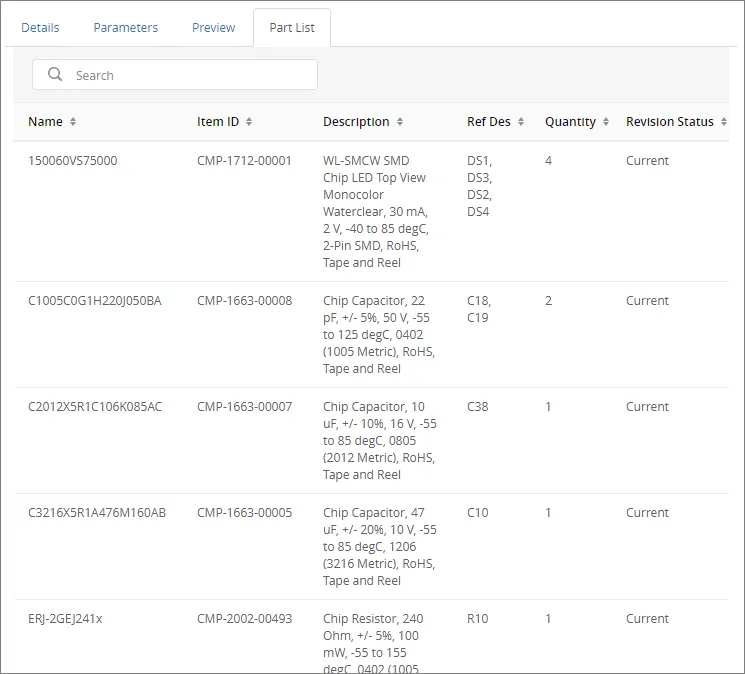Viewport: 745px width, 674px height.
Task: Sort by Name column arrows
Action: [x=73, y=122]
